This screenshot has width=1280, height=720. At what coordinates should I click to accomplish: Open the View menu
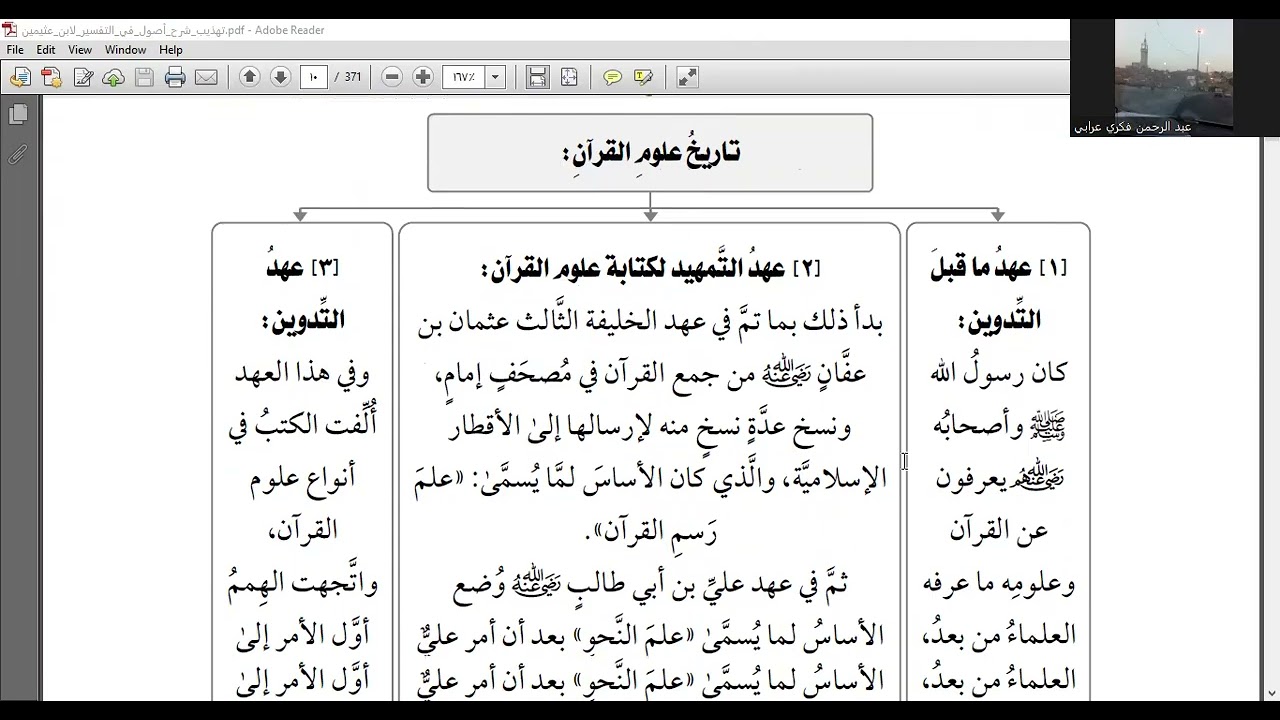click(80, 50)
